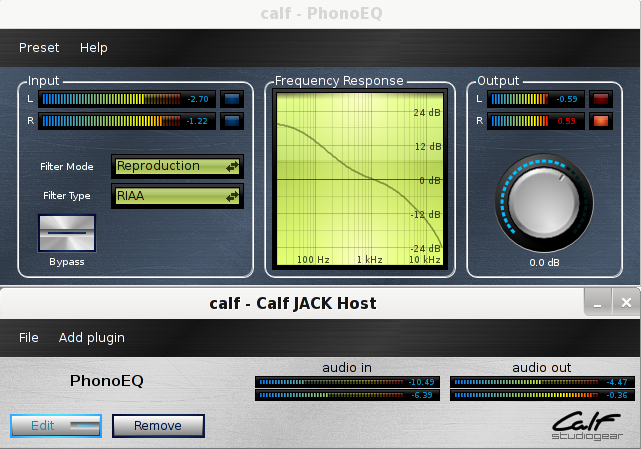Screen dimensions: 641x449
Task: Click the red 0.59 output R level value
Action: click(x=567, y=121)
